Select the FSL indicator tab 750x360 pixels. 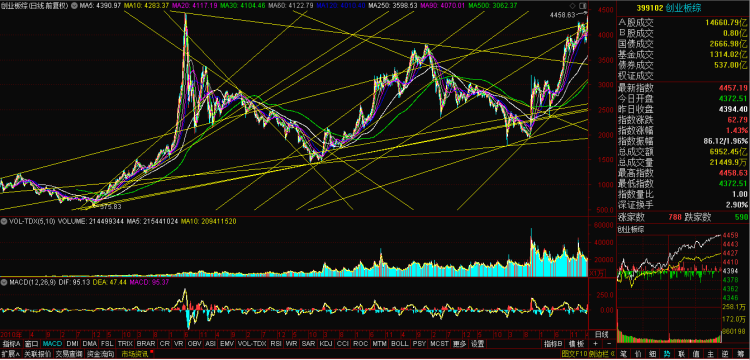(107, 344)
